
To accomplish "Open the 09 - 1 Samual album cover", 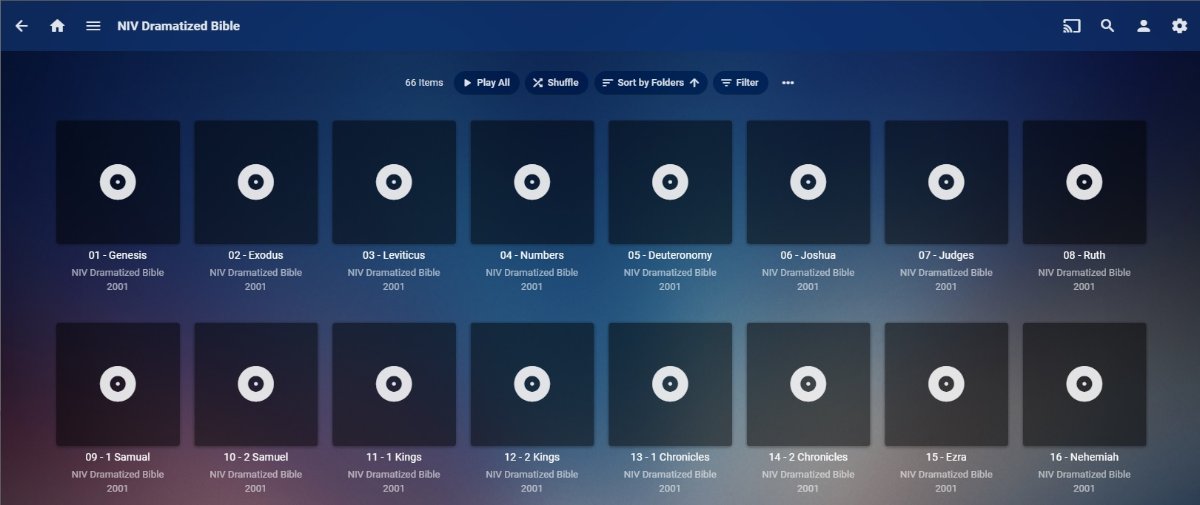I will pyautogui.click(x=118, y=384).
